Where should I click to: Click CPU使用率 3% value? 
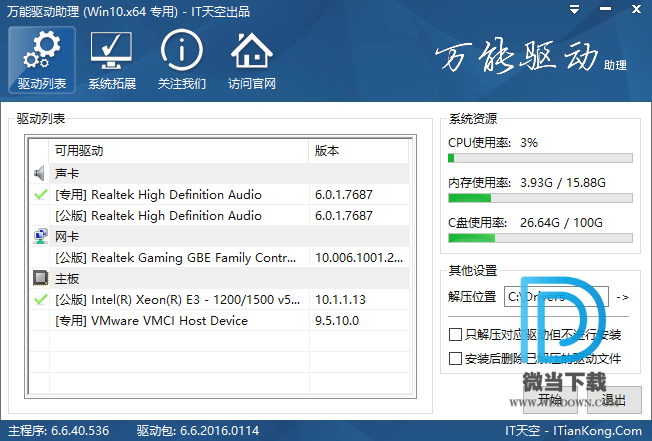click(x=529, y=143)
